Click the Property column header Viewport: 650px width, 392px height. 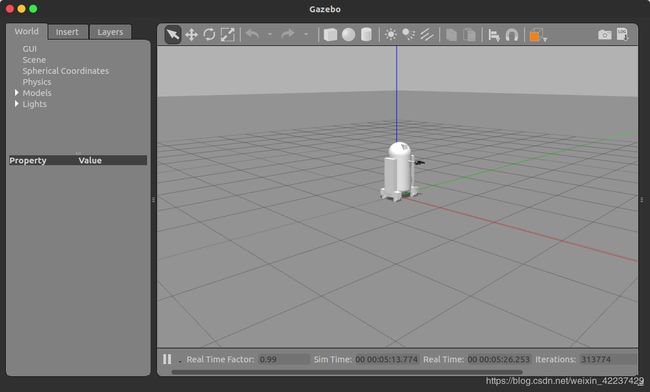click(28, 160)
